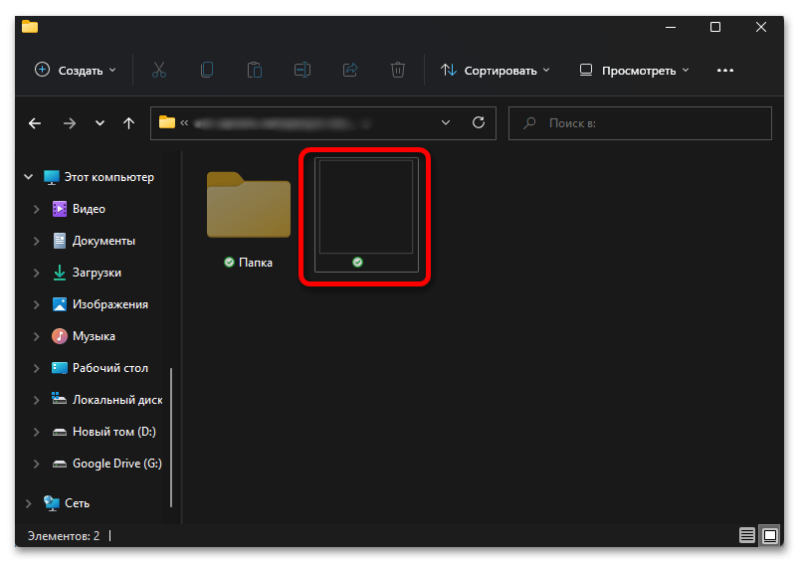The height and width of the screenshot is (563, 800).
Task: Click the Cut scissors icon
Action: [159, 70]
